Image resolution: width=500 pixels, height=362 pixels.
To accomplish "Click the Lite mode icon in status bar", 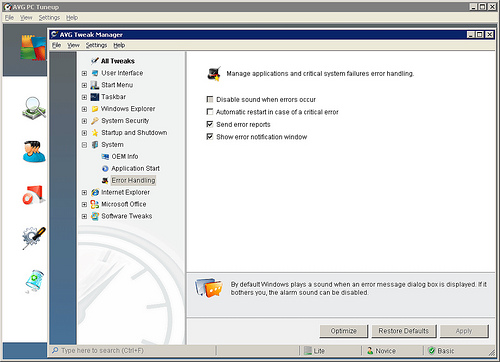I will click(308, 351).
